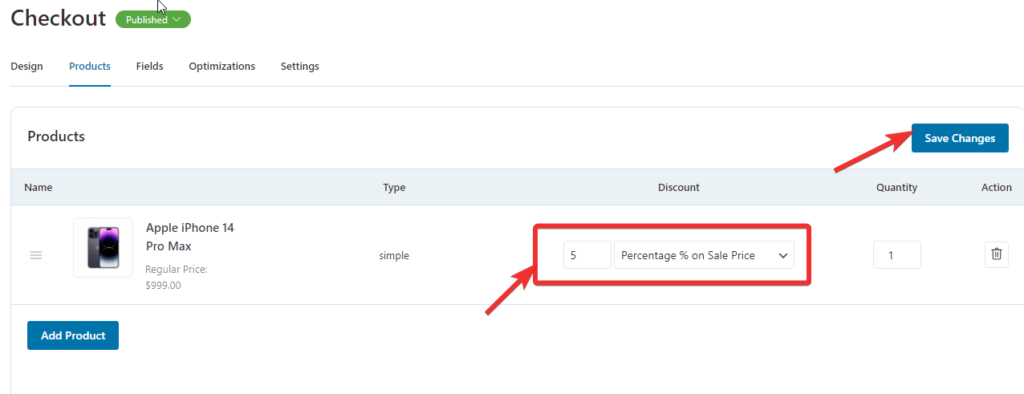
Task: Open the Optimizations tab
Action: click(x=222, y=66)
